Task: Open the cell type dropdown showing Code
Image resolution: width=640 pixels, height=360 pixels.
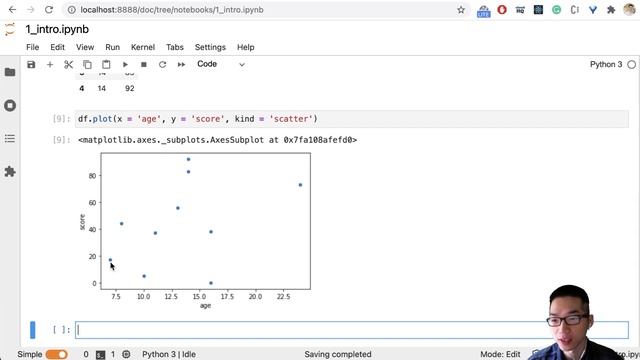Action: [221, 64]
